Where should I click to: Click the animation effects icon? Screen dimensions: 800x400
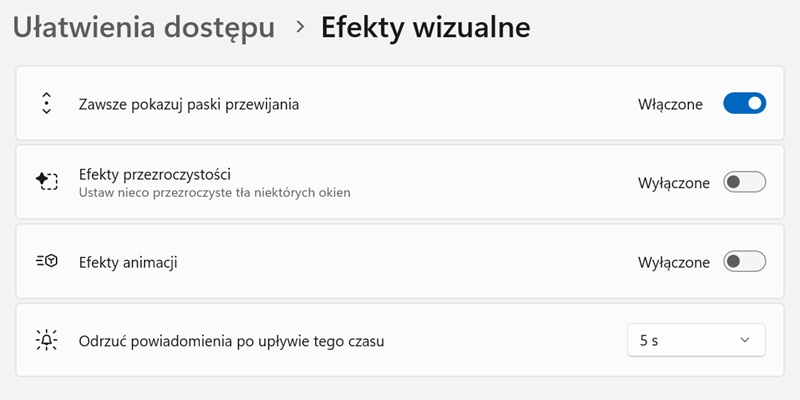coord(46,262)
